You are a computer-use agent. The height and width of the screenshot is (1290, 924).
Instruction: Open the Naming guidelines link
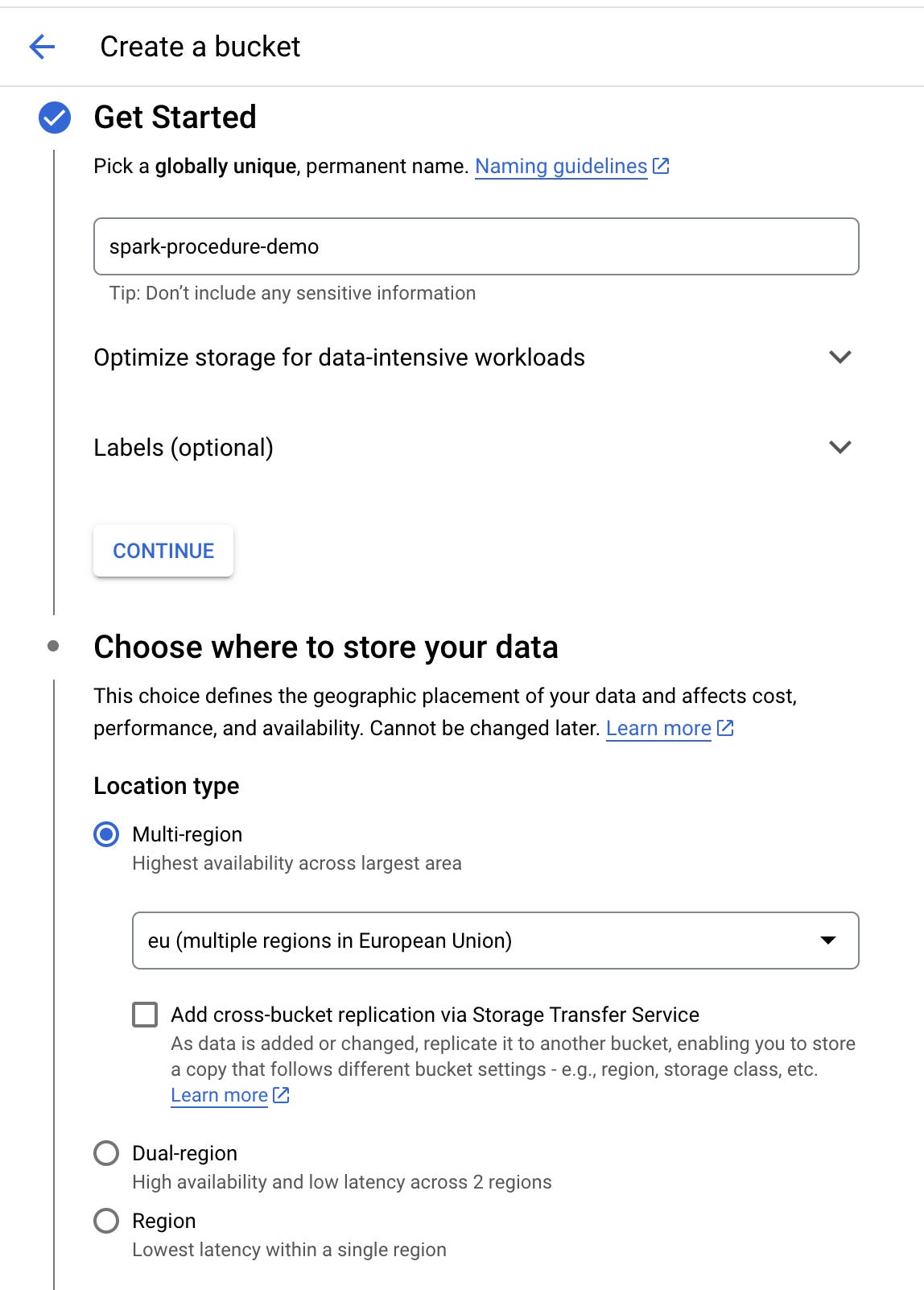click(x=560, y=166)
